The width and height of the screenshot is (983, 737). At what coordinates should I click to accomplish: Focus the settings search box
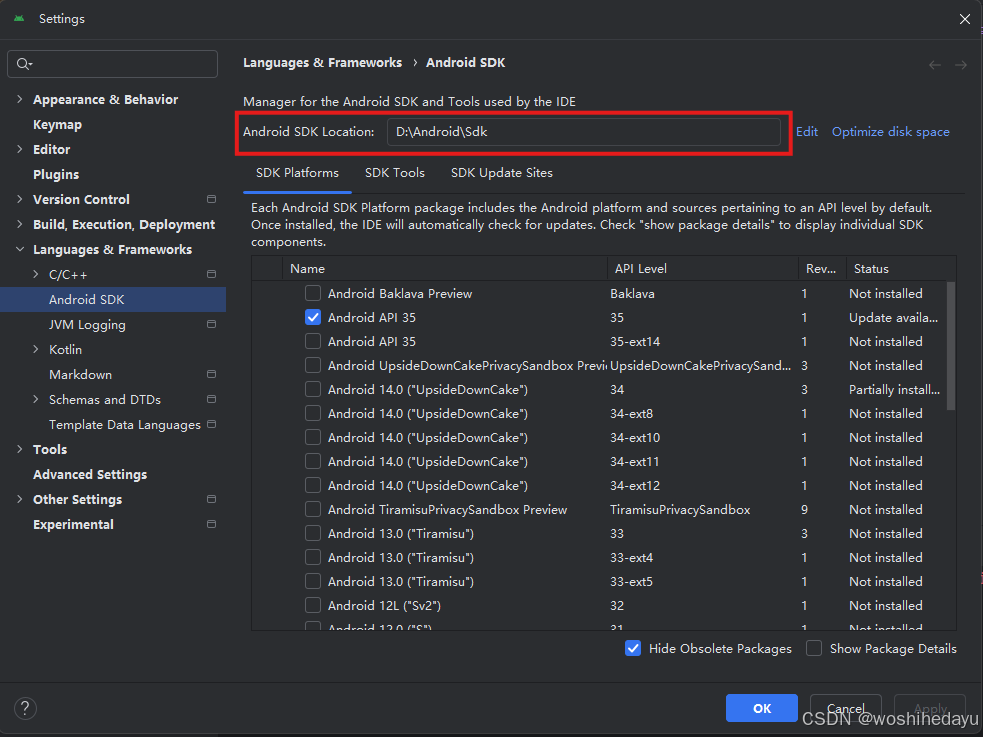coord(112,64)
